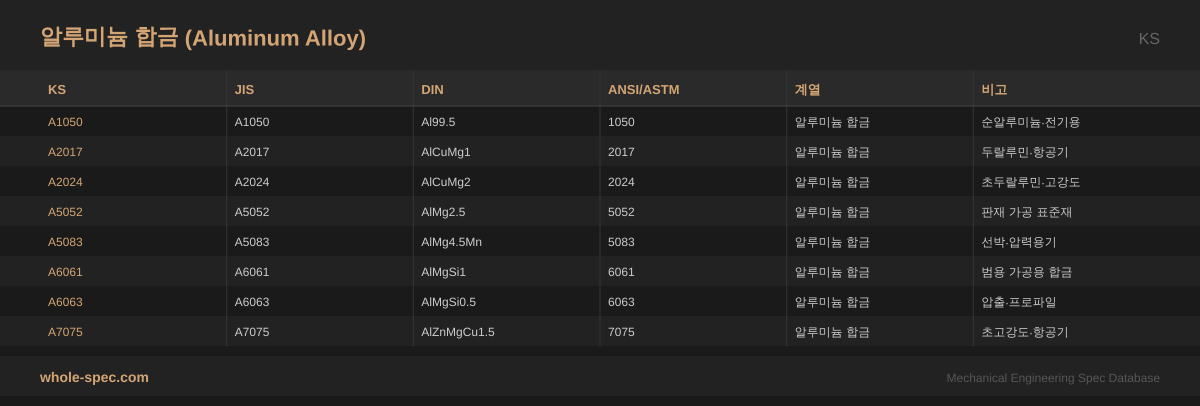Image resolution: width=1200 pixels, height=406 pixels.
Task: Click the Mechanical Engineering Spec Database text
Action: coord(1053,378)
